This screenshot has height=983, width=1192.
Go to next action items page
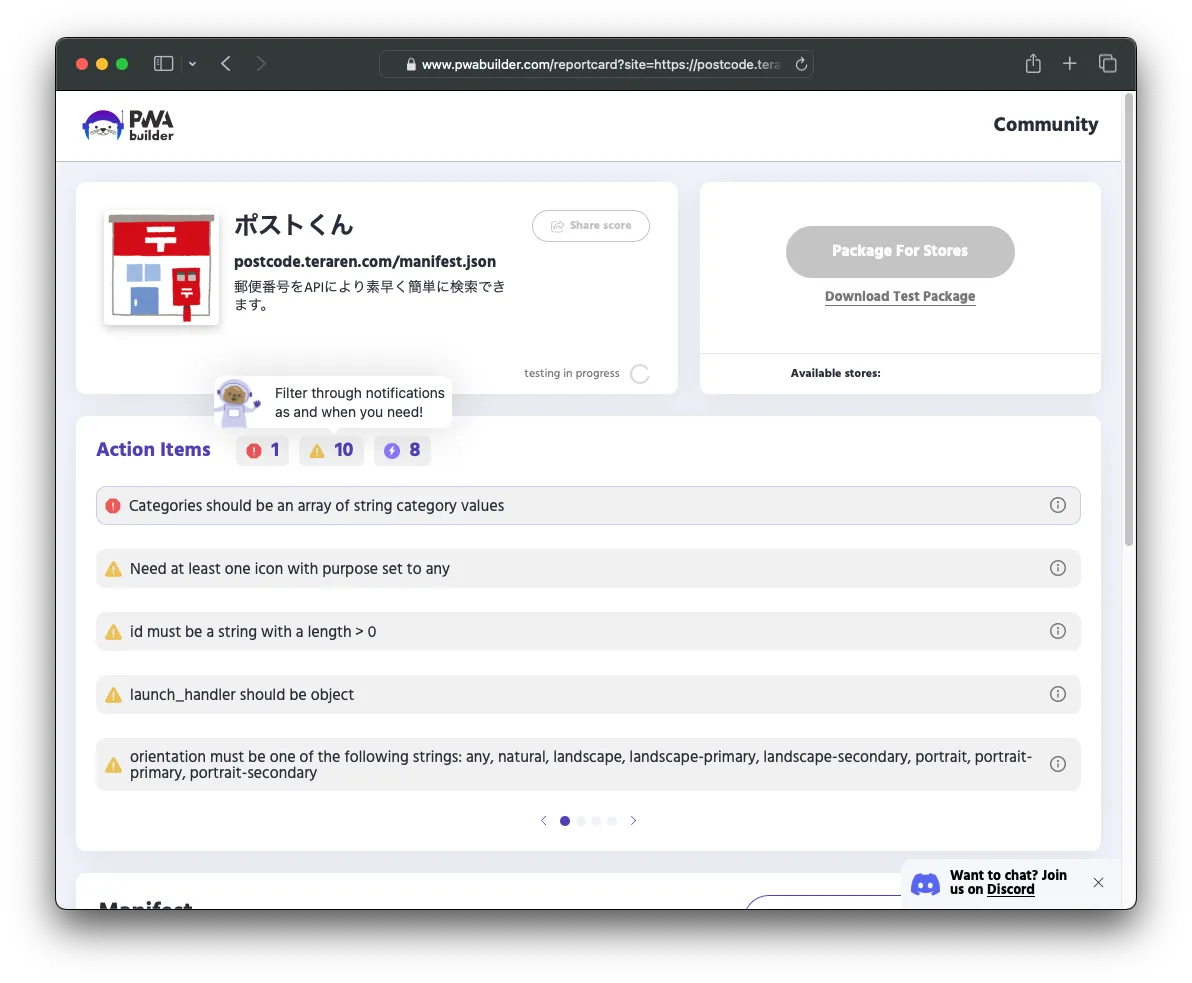[x=633, y=821]
